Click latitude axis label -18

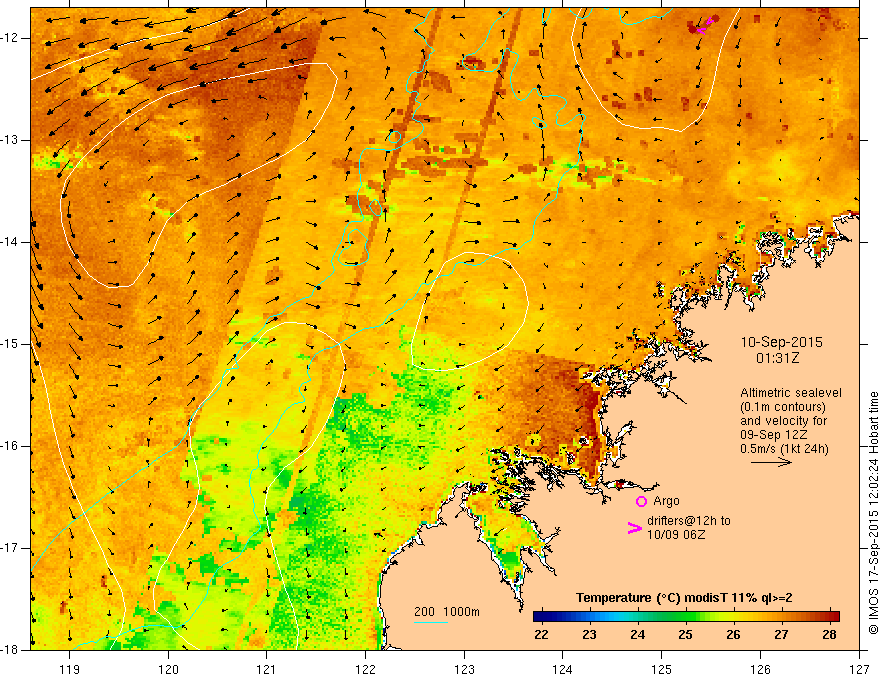tap(11, 650)
